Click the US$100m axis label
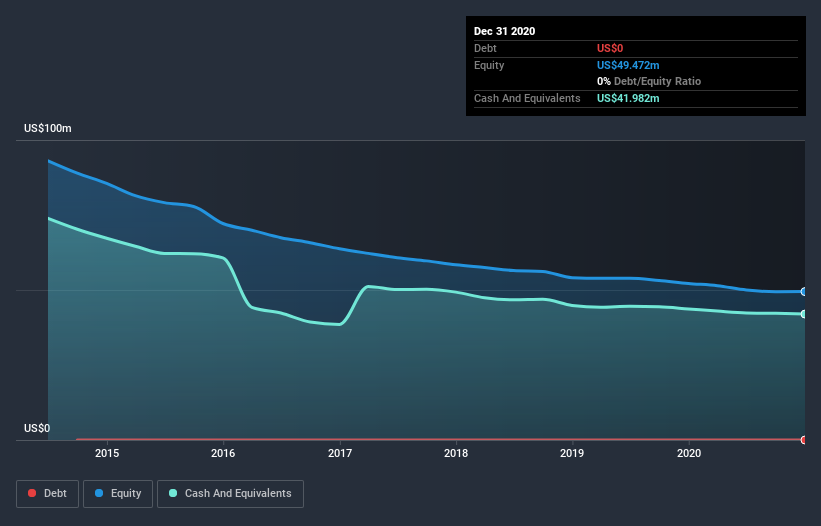Image resolution: width=821 pixels, height=526 pixels. (x=48, y=128)
